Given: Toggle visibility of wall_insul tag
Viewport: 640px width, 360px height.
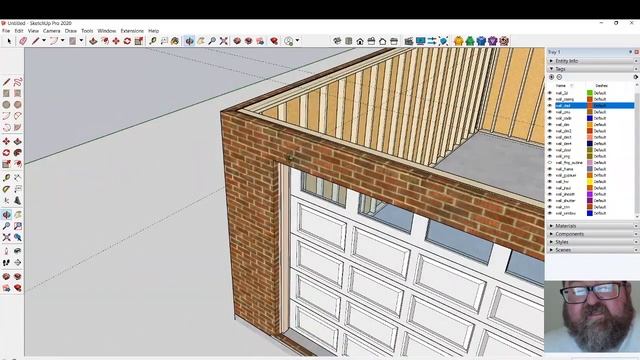Looking at the screenshot, I should point(550,188).
